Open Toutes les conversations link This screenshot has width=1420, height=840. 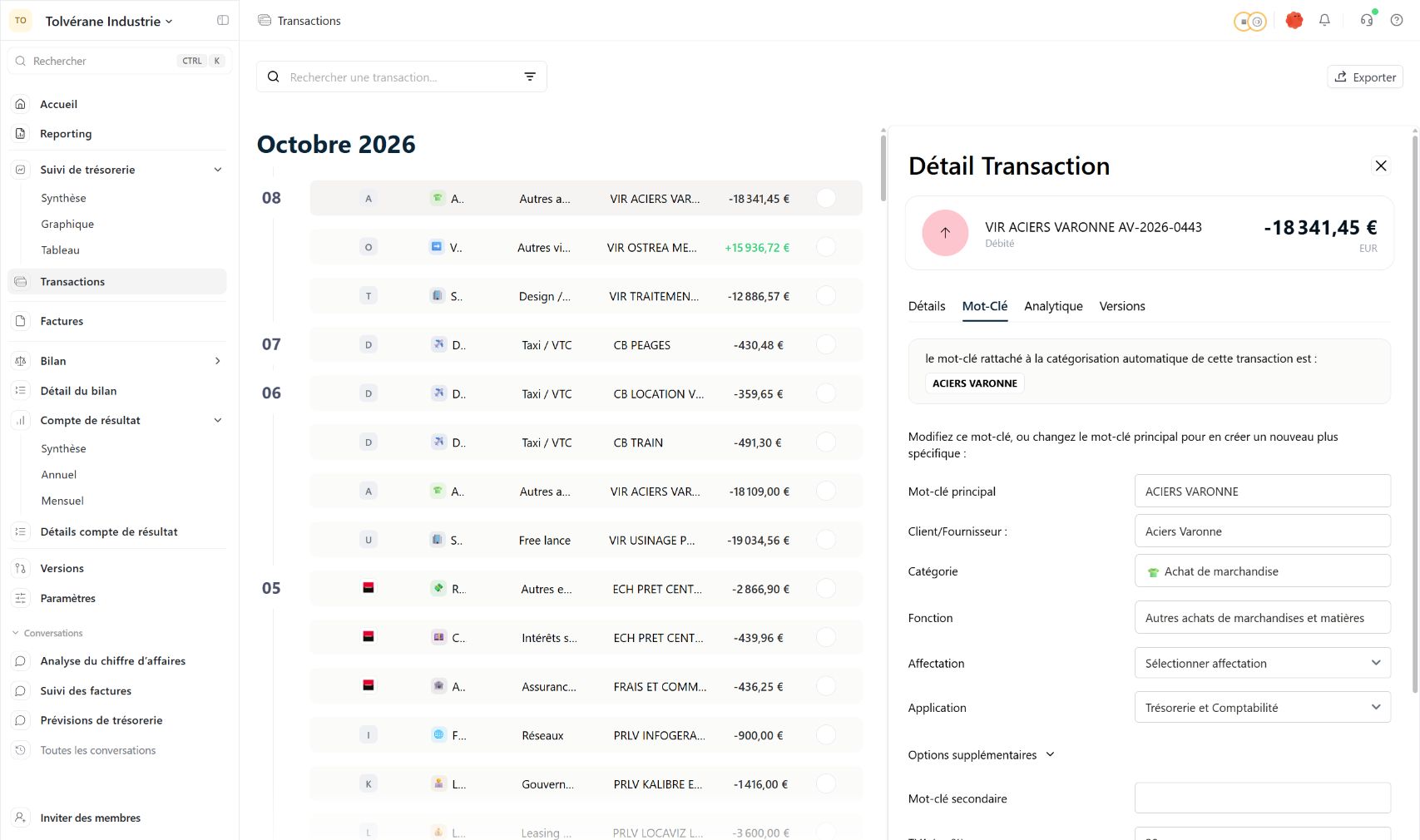pyautogui.click(x=98, y=750)
